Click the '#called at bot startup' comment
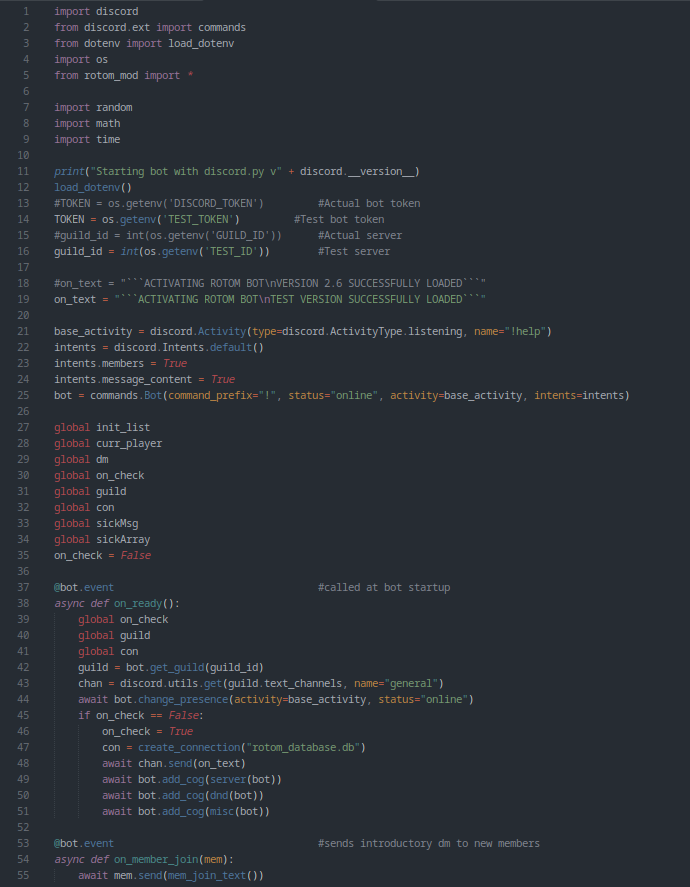The width and height of the screenshot is (690, 887). [384, 587]
